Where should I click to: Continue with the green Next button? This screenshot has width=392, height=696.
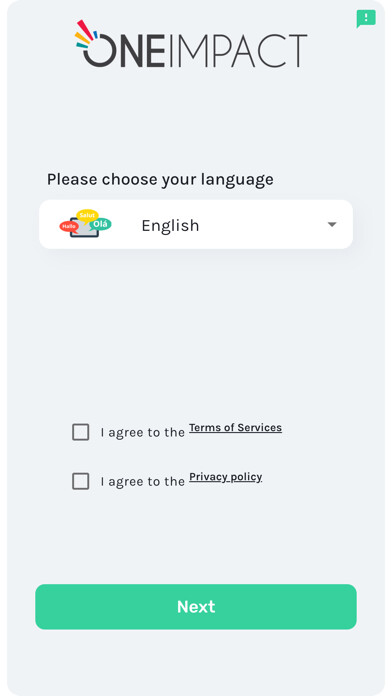[x=196, y=607]
